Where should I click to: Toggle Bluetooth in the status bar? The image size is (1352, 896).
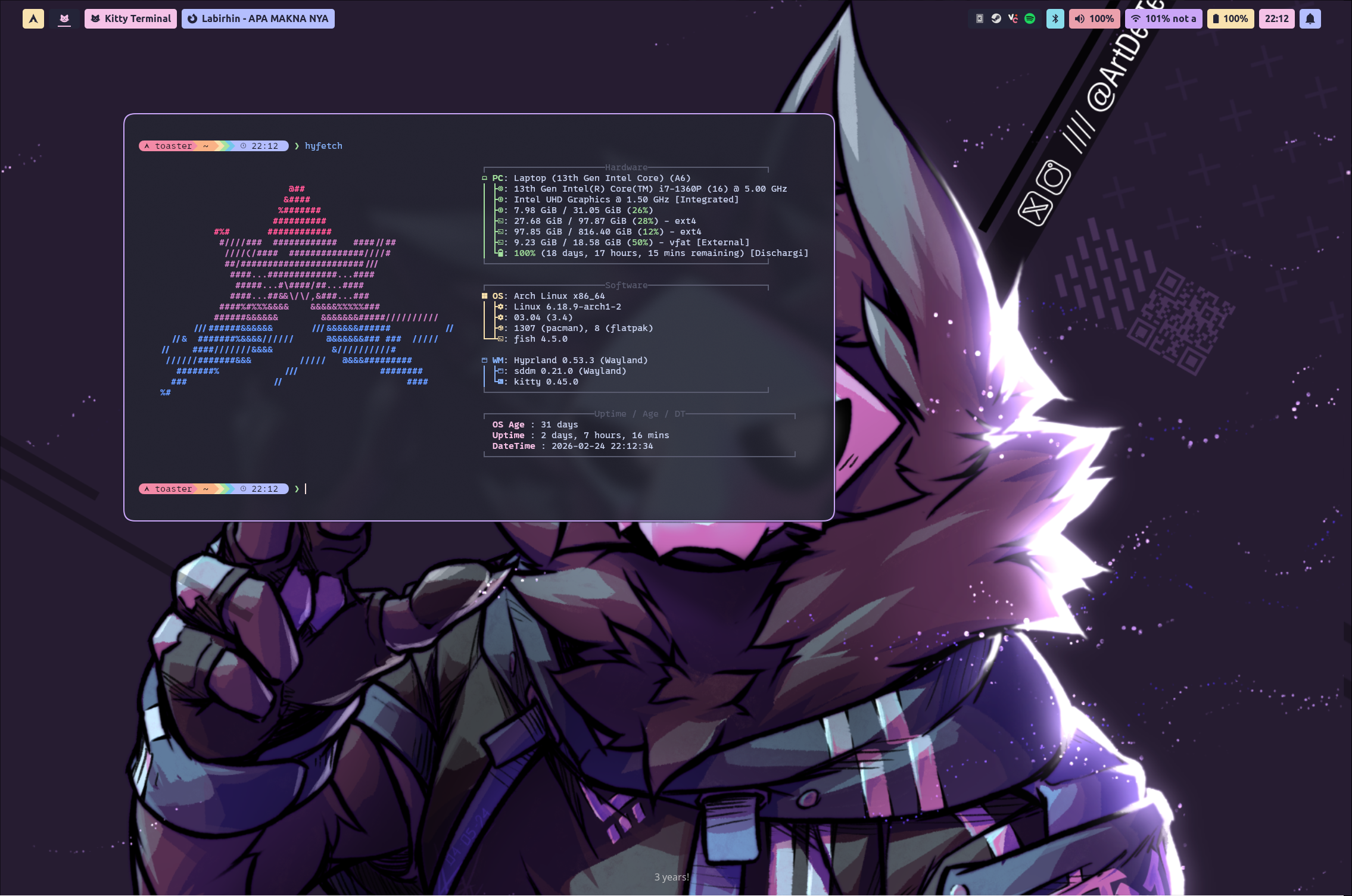point(1056,18)
